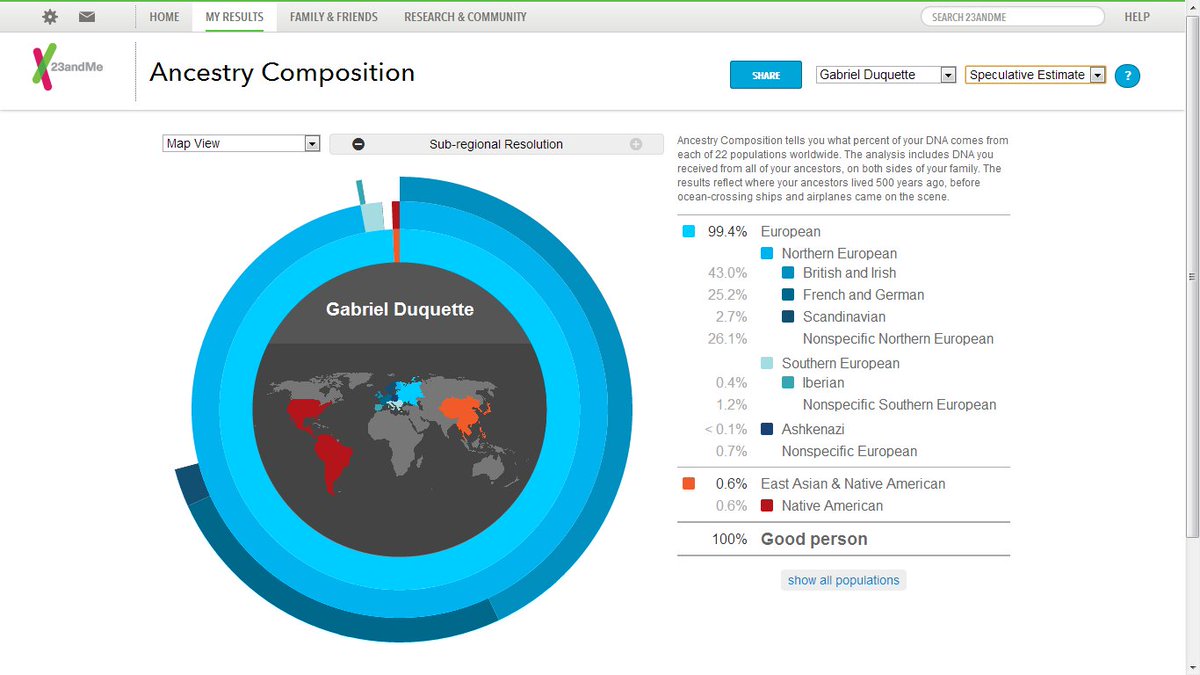Click the Sub-regional Resolution slider bar
Screen dimensions: 1200x675
click(496, 144)
